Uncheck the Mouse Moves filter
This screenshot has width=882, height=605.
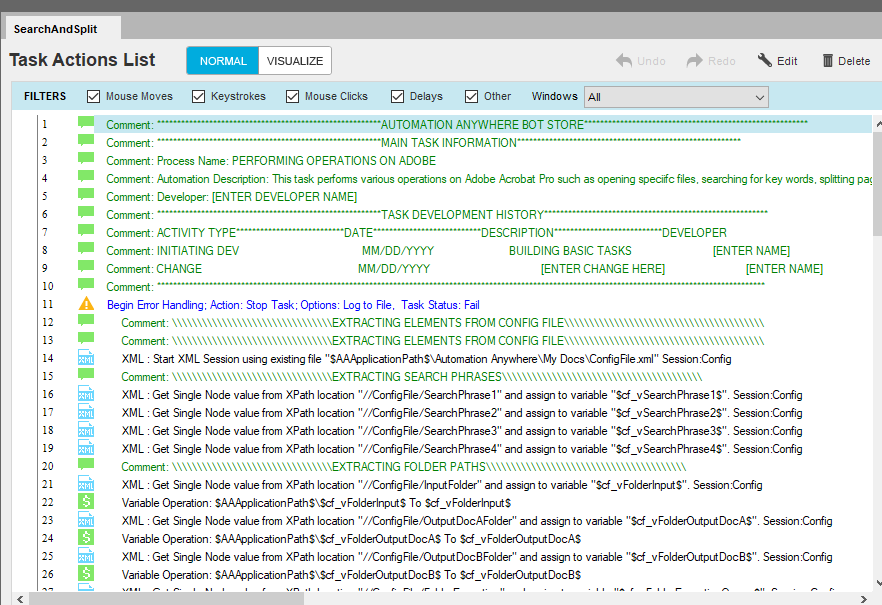pos(94,97)
